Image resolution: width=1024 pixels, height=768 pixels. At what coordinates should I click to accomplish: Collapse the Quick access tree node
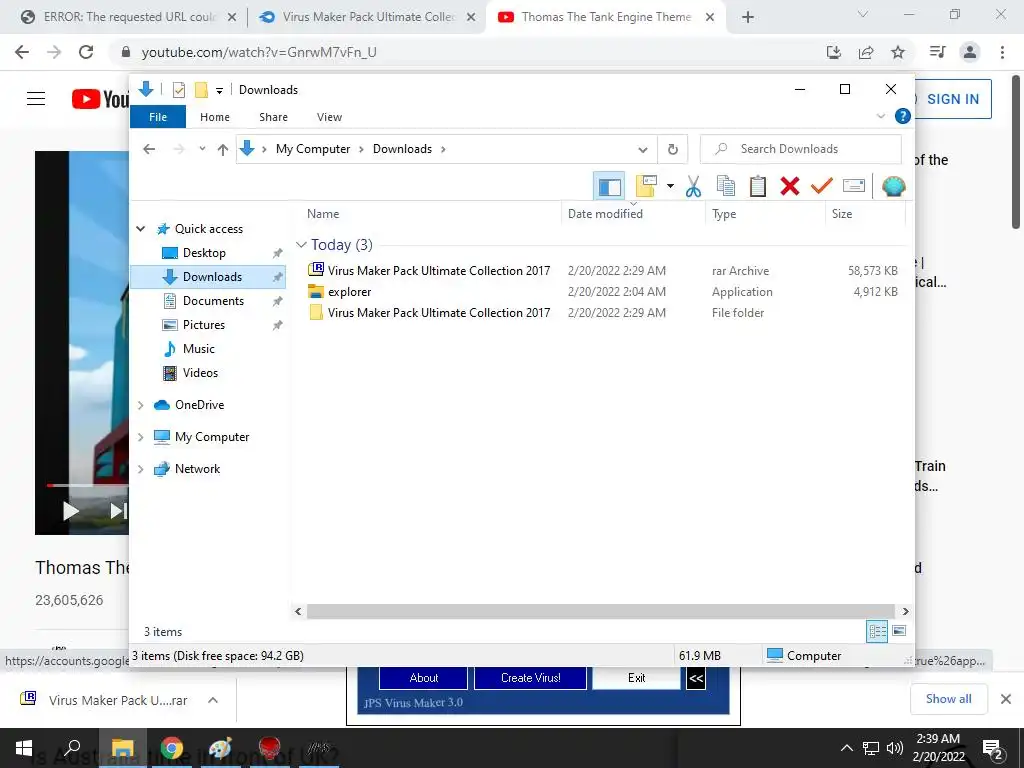[x=140, y=229]
